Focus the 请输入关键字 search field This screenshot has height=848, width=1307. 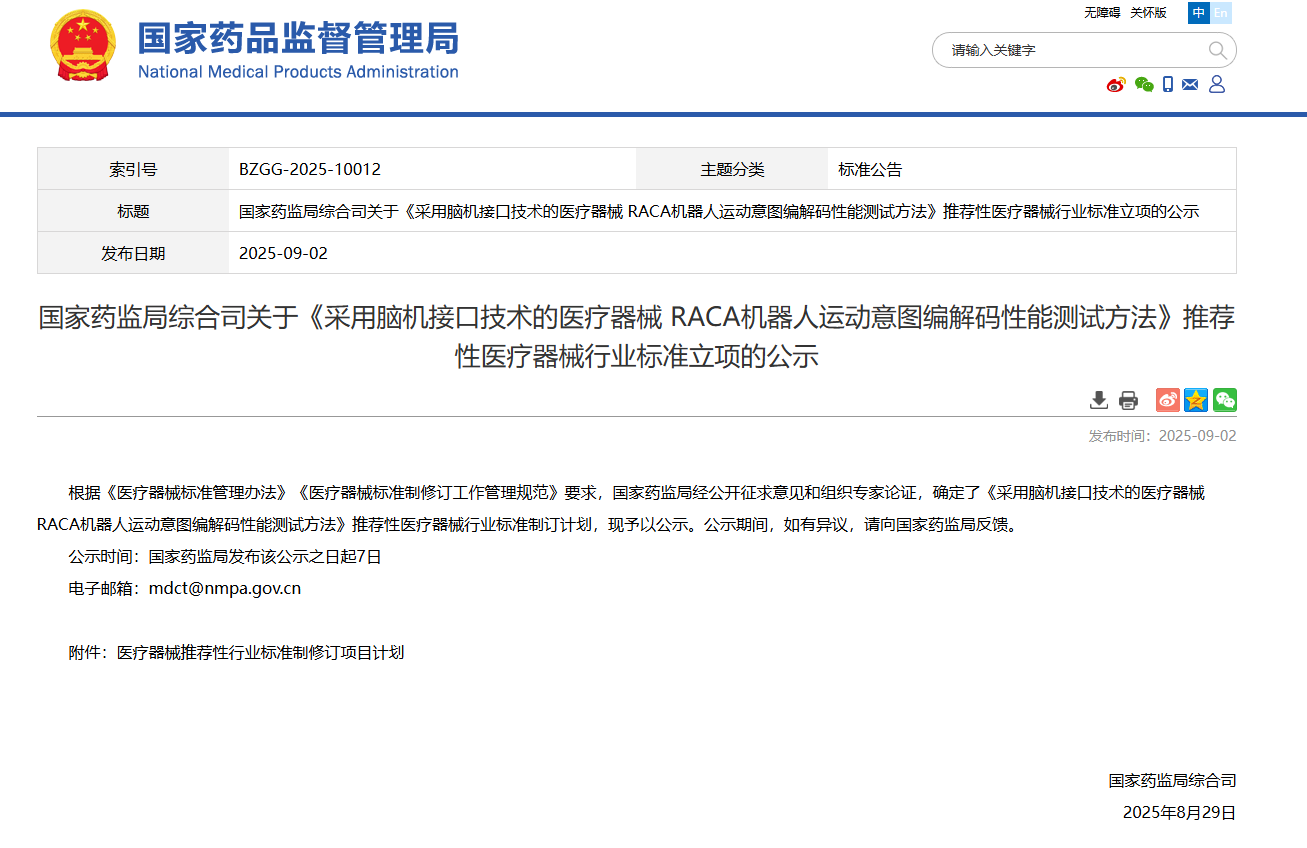1070,50
